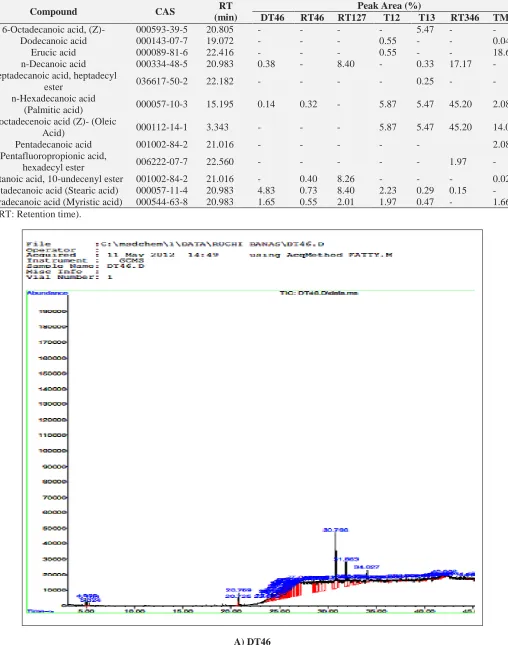Click CAS number '000057-10-3'
This screenshot has height=645, width=508.
click(x=162, y=104)
